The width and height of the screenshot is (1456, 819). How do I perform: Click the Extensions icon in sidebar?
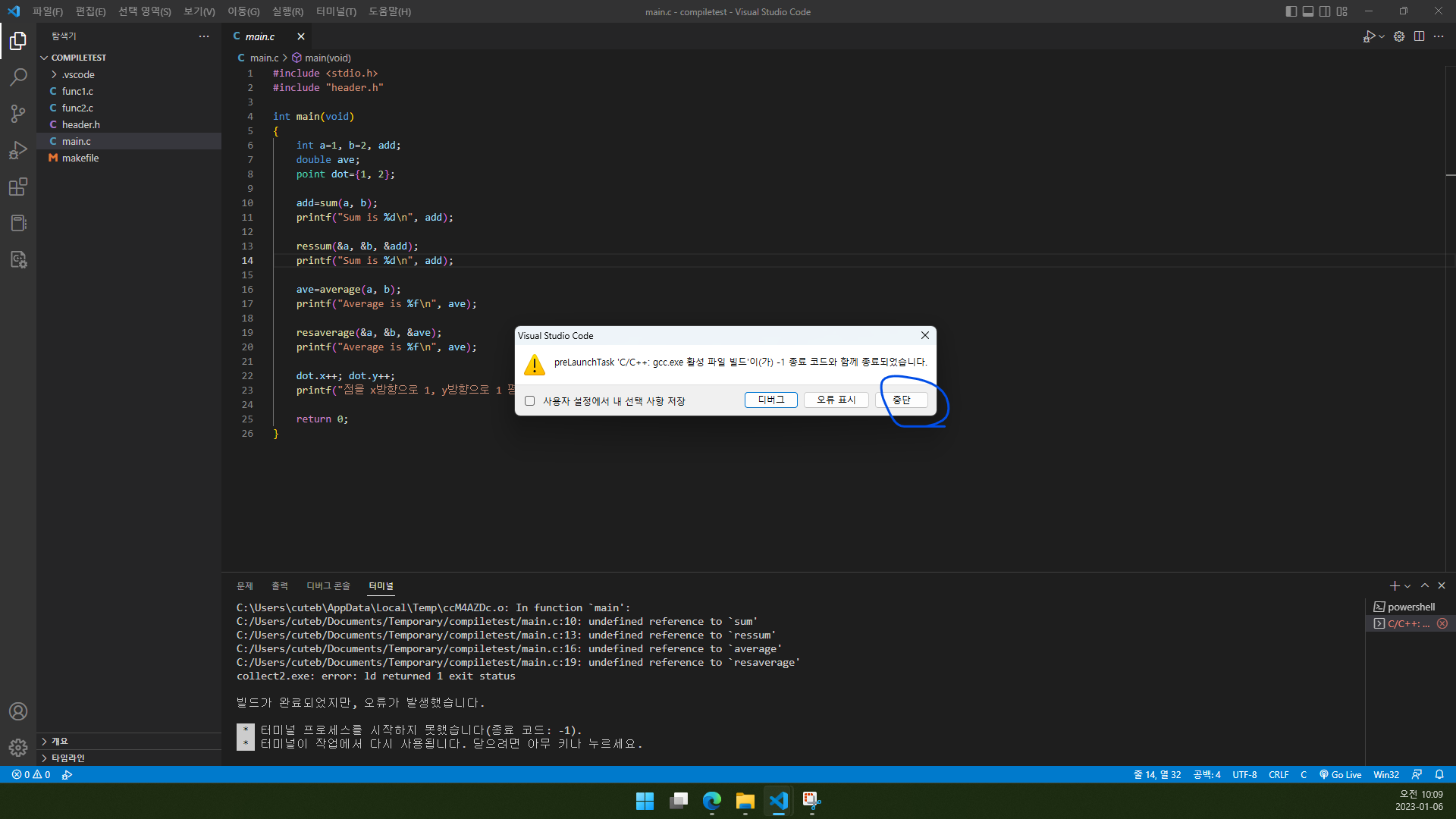pyautogui.click(x=18, y=187)
